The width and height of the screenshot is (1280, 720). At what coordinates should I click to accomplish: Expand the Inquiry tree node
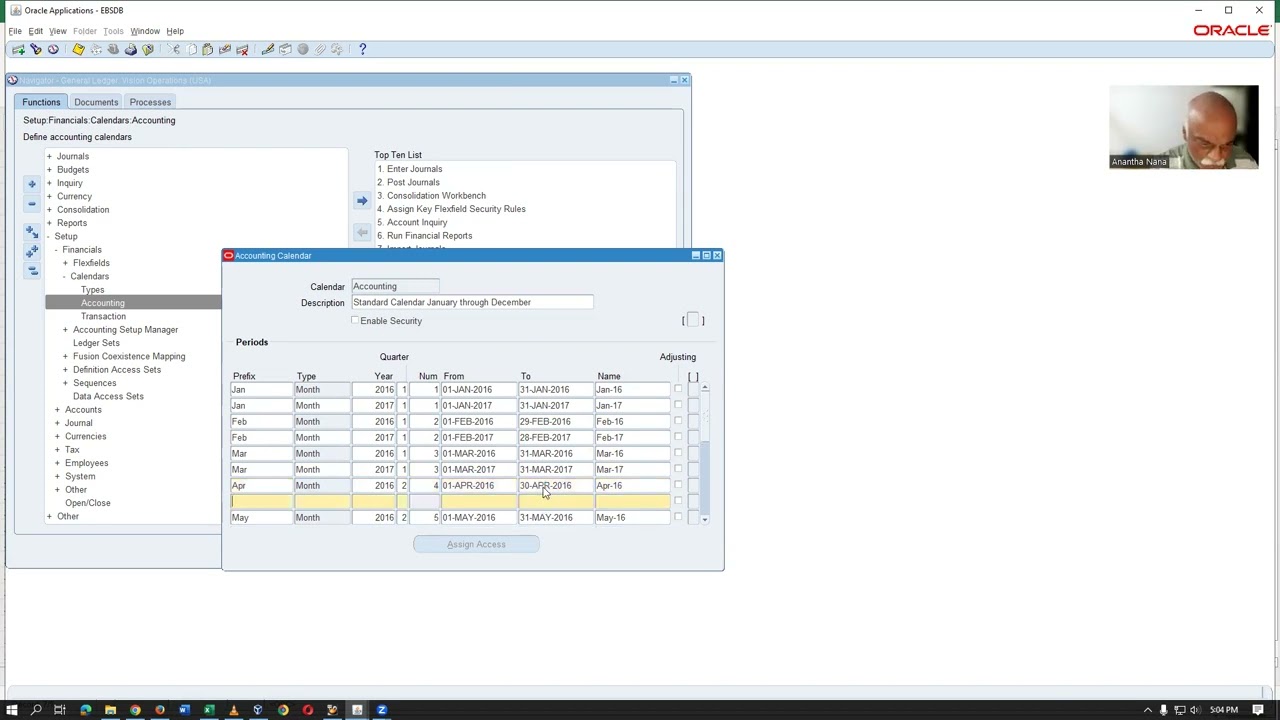click(49, 183)
